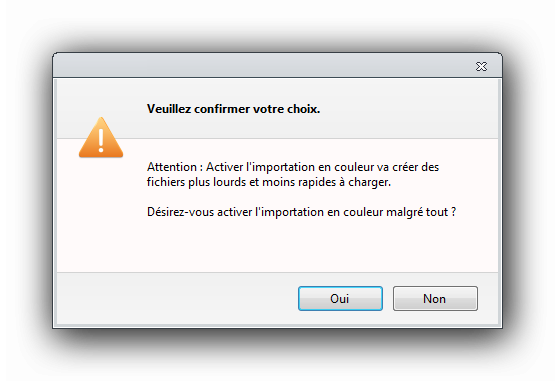
Task: Close the dialog with the X icon
Action: coord(481,66)
